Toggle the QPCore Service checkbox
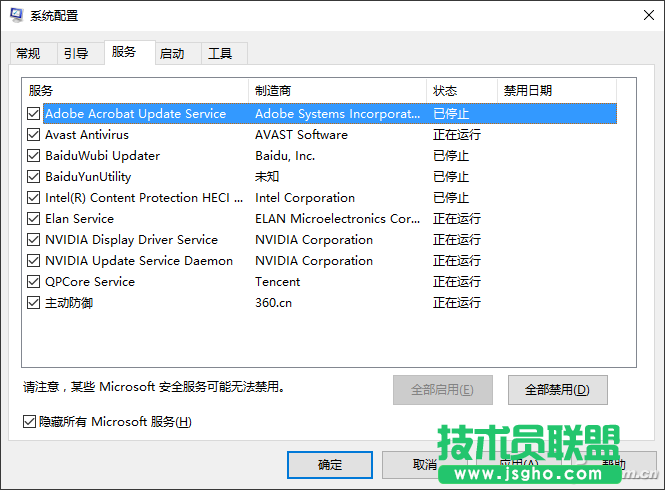The image size is (665, 490). (35, 282)
